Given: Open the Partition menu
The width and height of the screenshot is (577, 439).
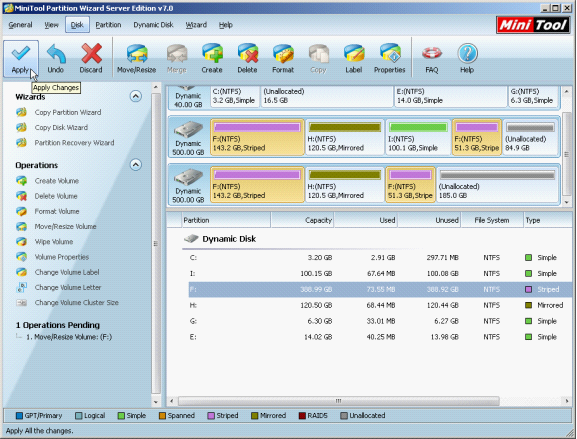Looking at the screenshot, I should pyautogui.click(x=108, y=25).
